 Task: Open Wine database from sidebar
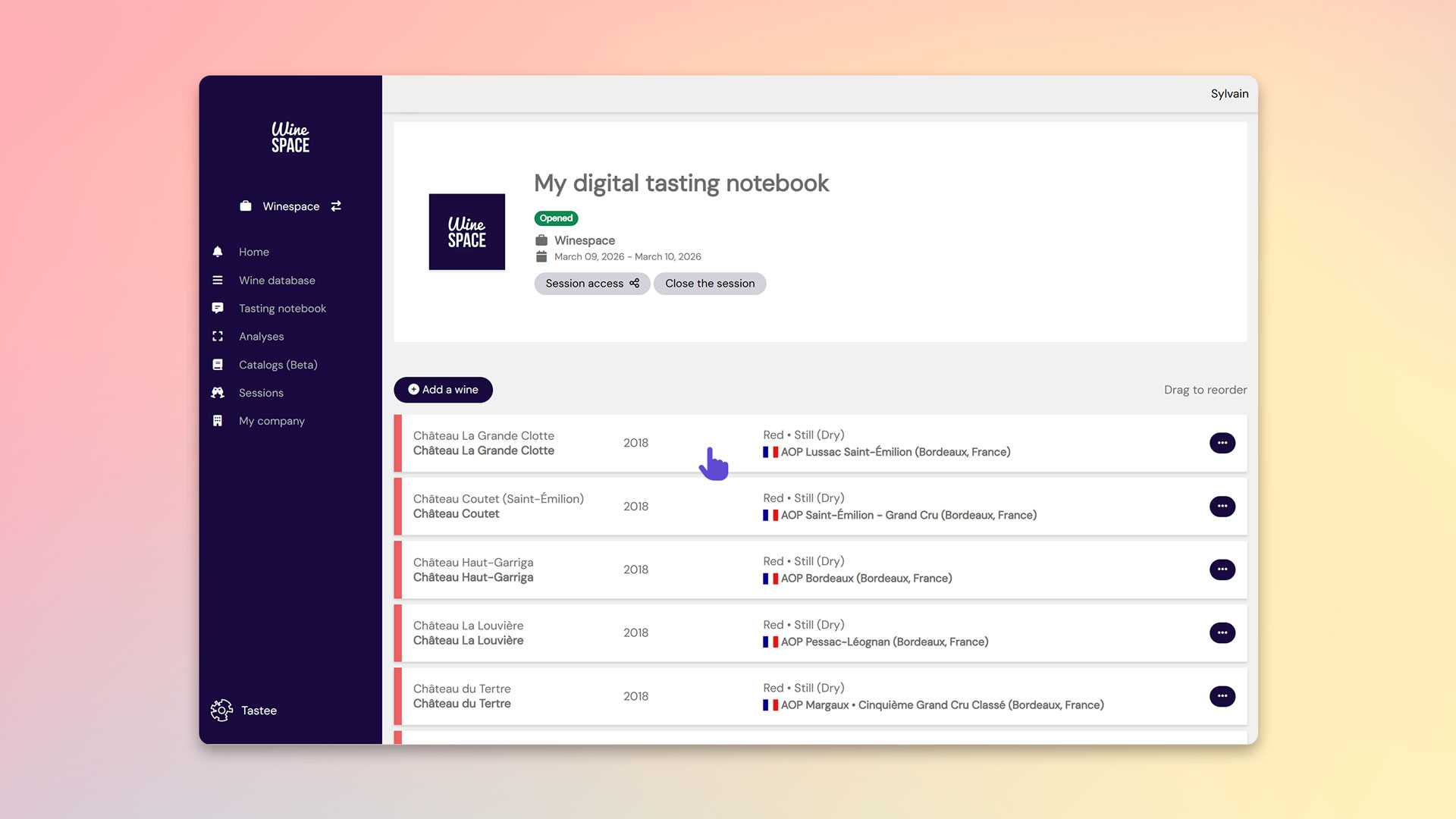(x=277, y=280)
